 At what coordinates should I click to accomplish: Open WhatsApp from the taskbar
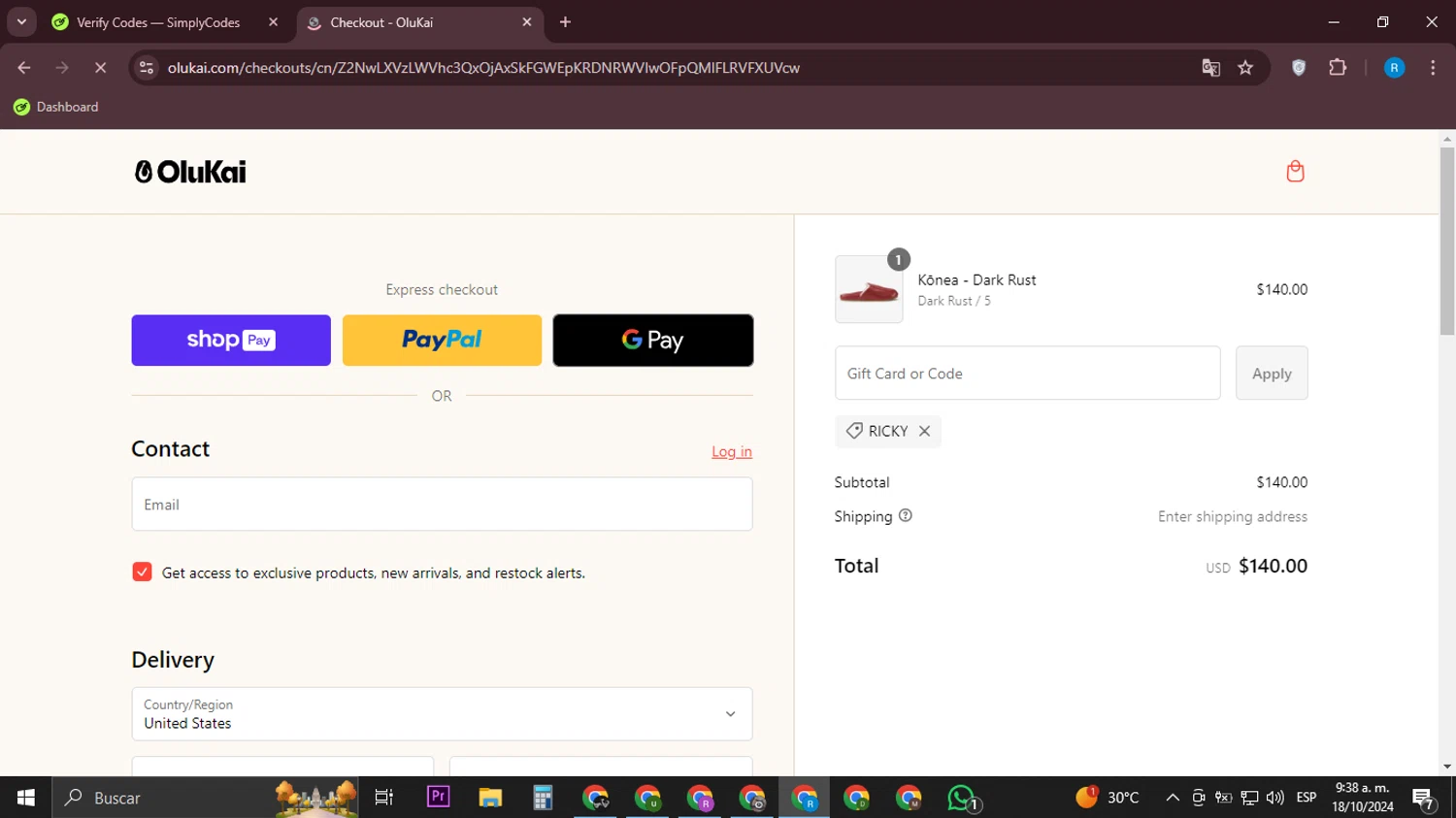(x=962, y=798)
